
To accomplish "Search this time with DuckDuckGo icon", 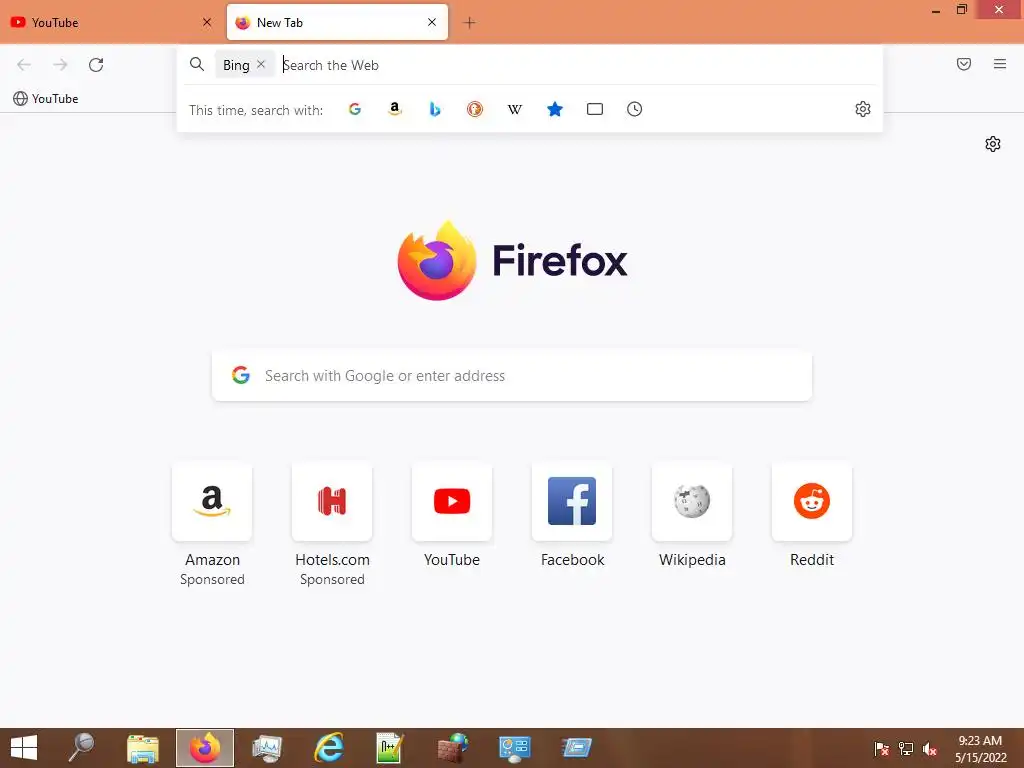I will (475, 109).
